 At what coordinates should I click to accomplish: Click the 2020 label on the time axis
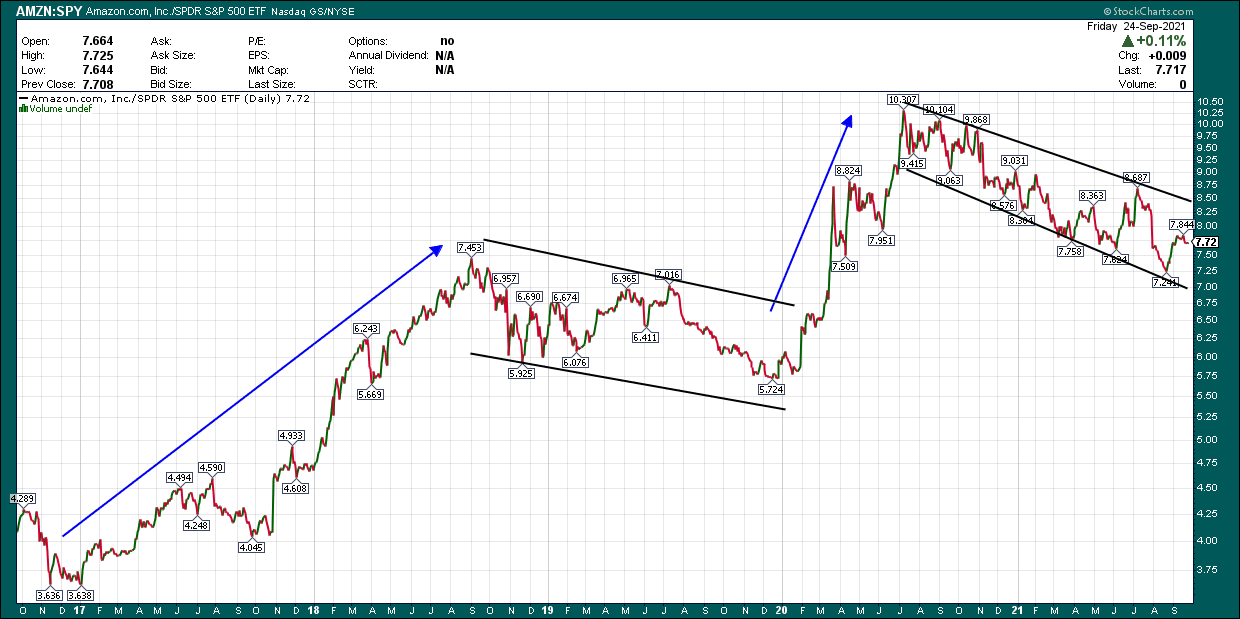click(x=780, y=611)
